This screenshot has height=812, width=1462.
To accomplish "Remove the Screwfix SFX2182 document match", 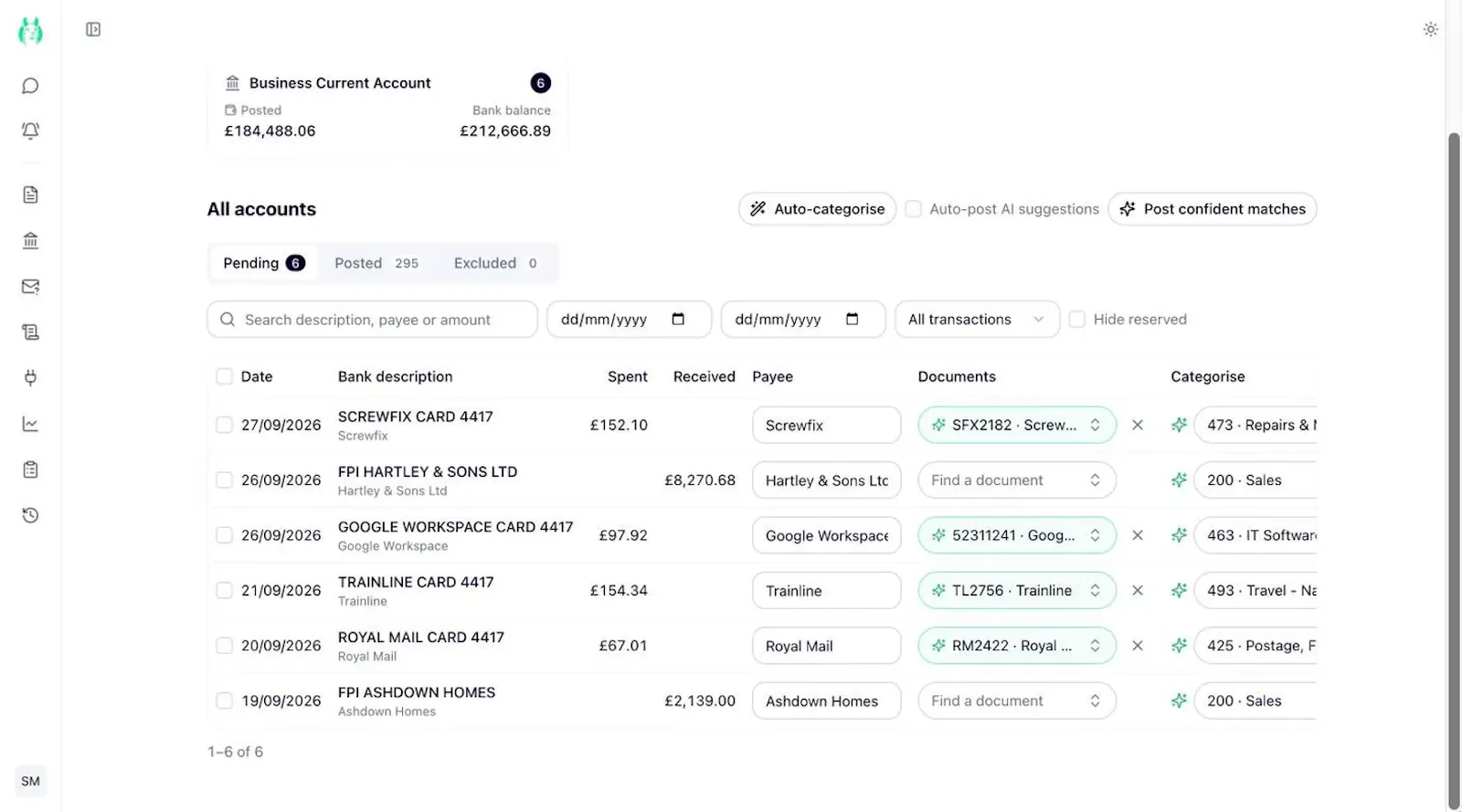I will pyautogui.click(x=1138, y=425).
